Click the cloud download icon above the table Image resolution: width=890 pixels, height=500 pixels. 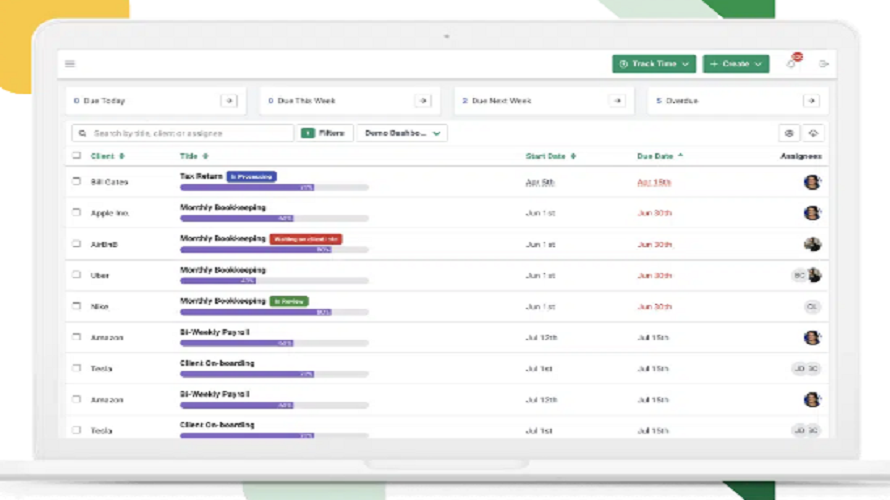pyautogui.click(x=813, y=133)
